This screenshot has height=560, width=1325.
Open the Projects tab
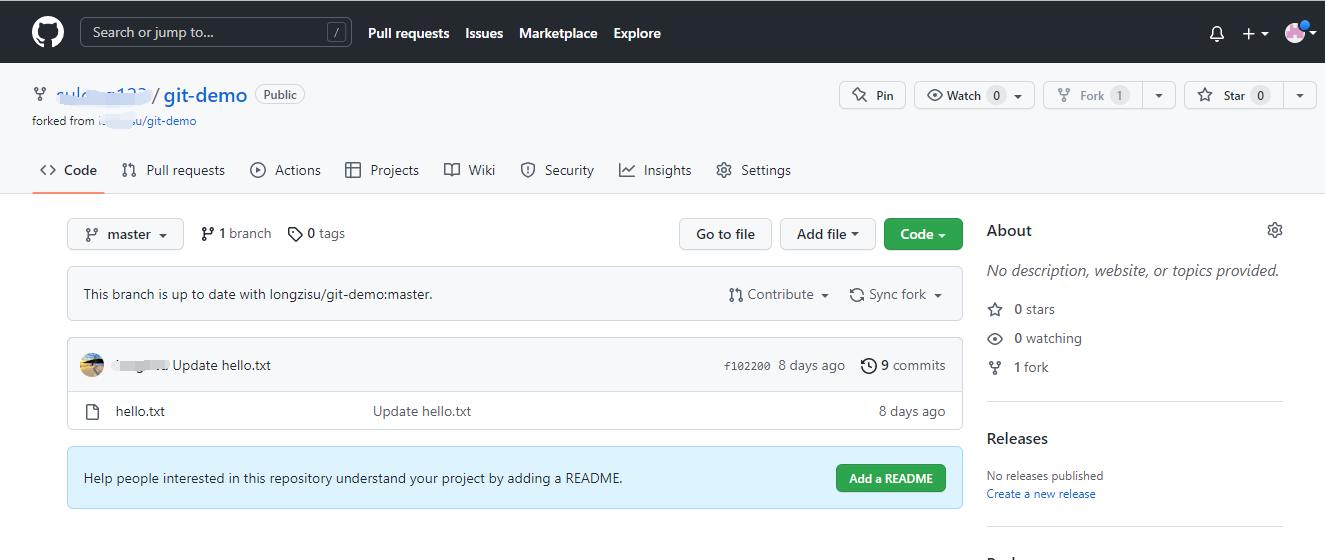point(381,170)
